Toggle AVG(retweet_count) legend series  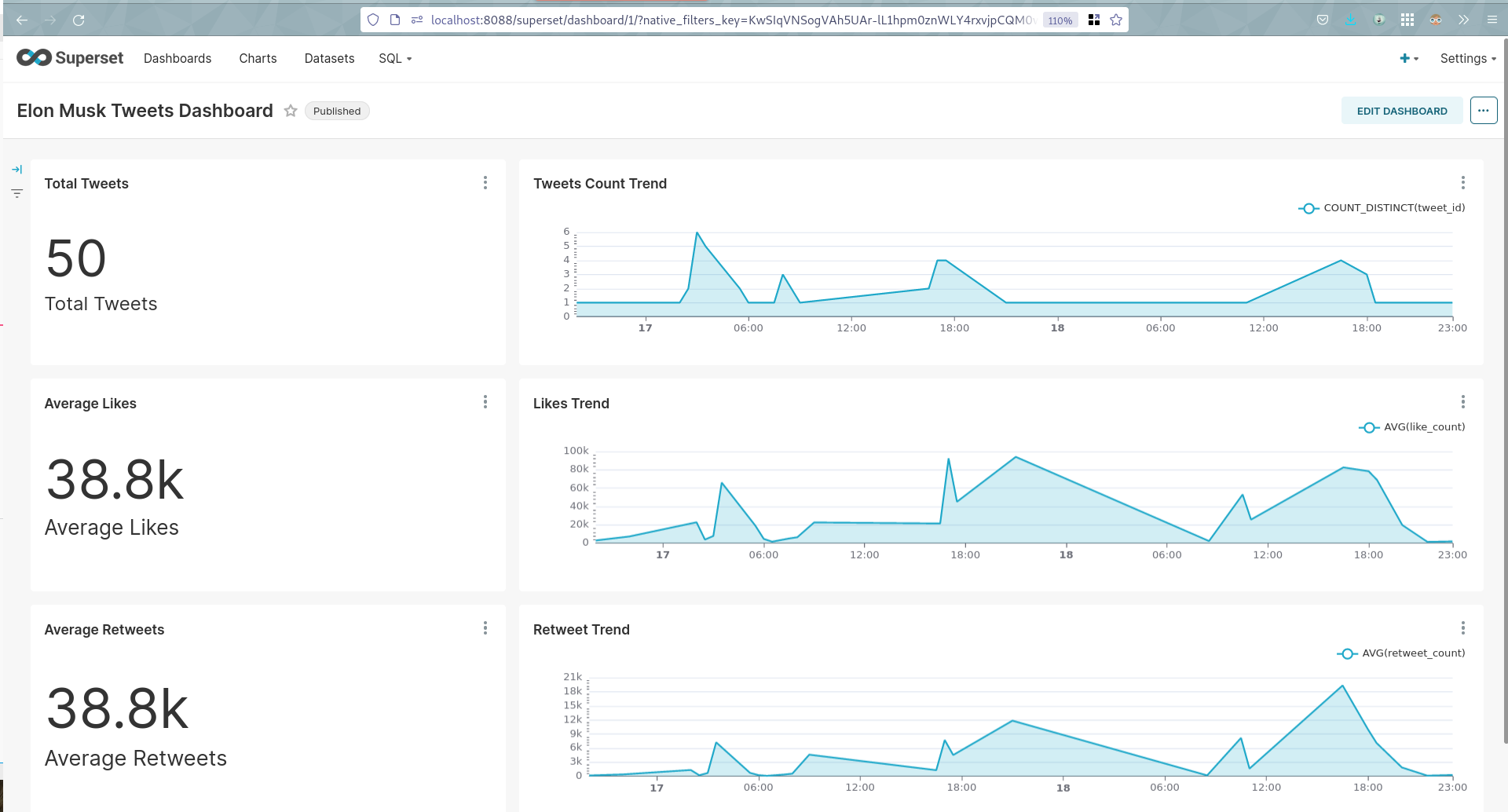(x=1401, y=653)
